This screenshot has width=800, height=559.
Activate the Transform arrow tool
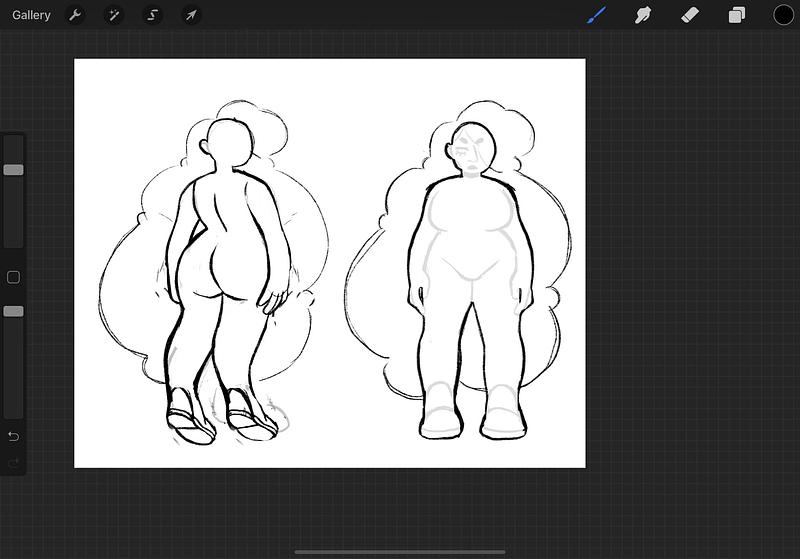(x=191, y=15)
